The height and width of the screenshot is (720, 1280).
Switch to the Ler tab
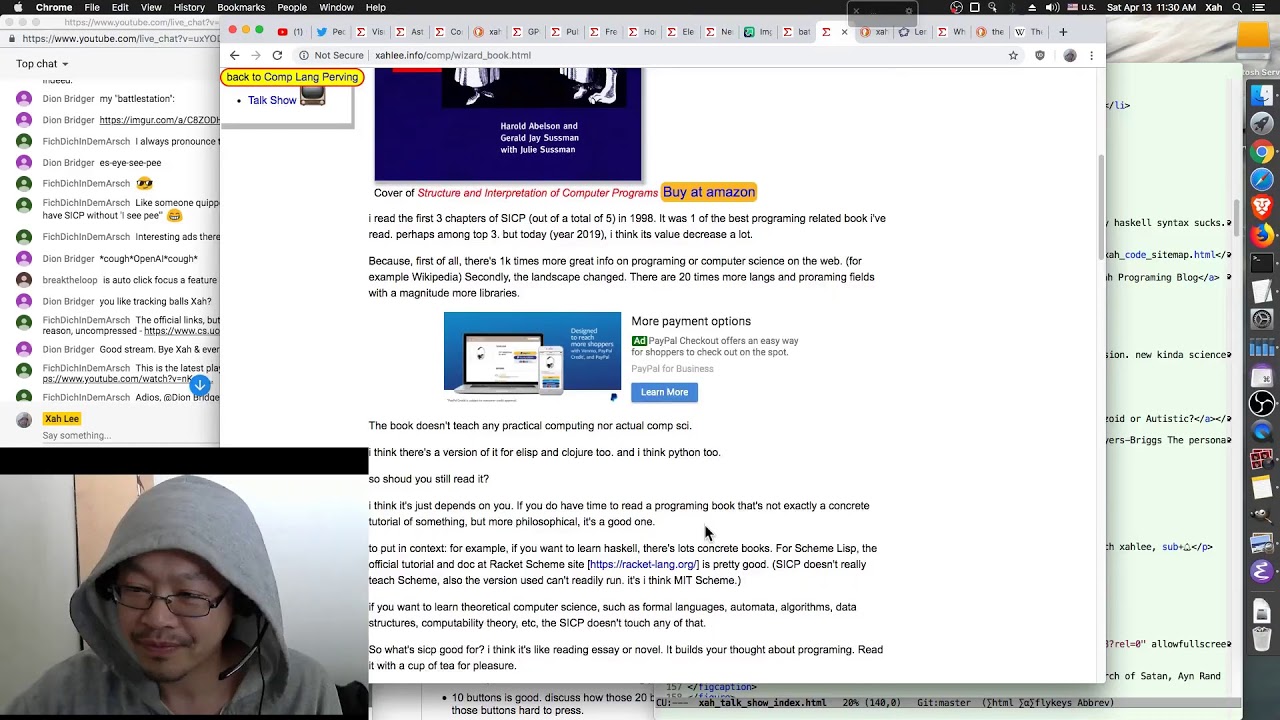(912, 32)
